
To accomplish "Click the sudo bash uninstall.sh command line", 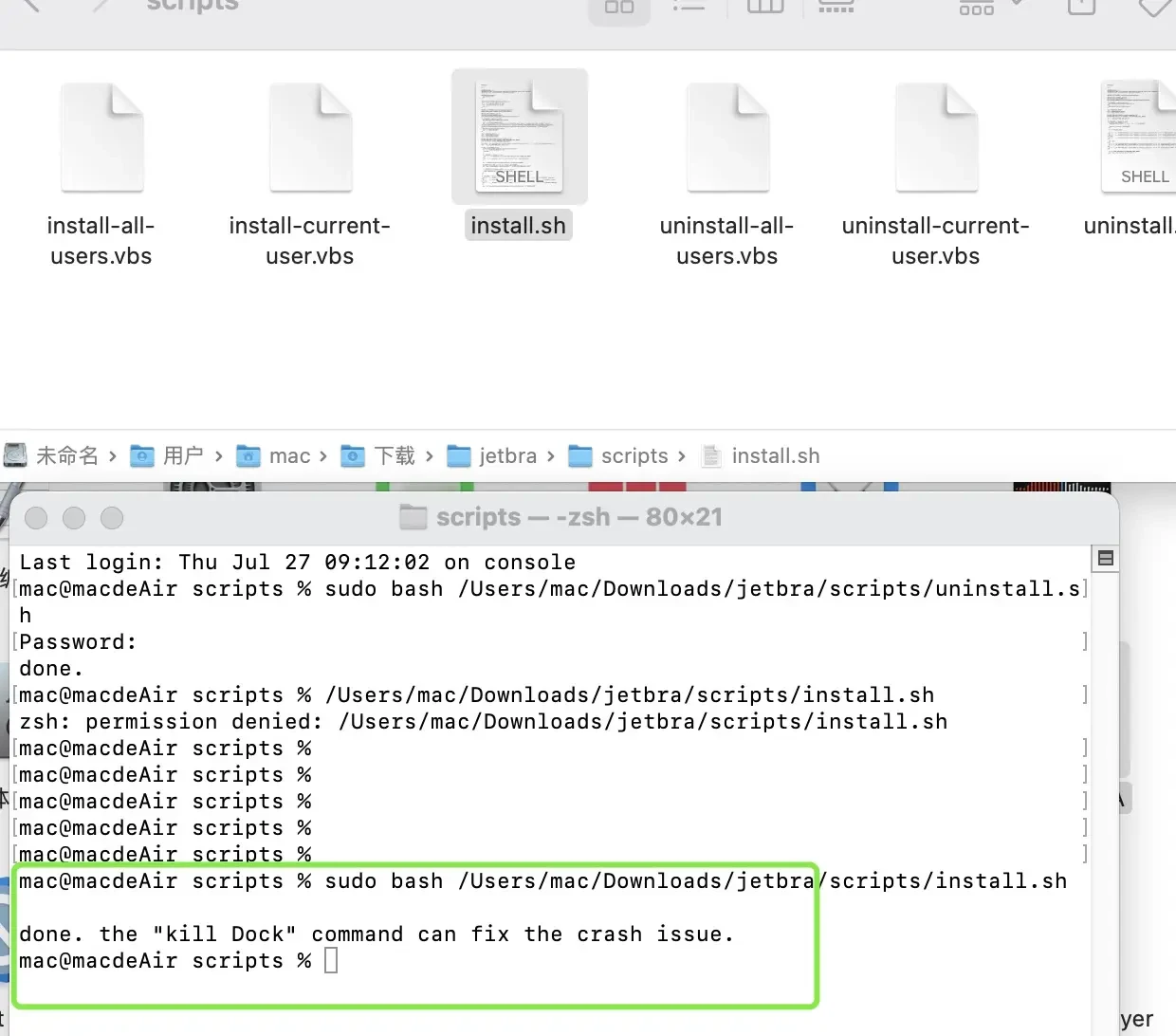I will click(550, 601).
